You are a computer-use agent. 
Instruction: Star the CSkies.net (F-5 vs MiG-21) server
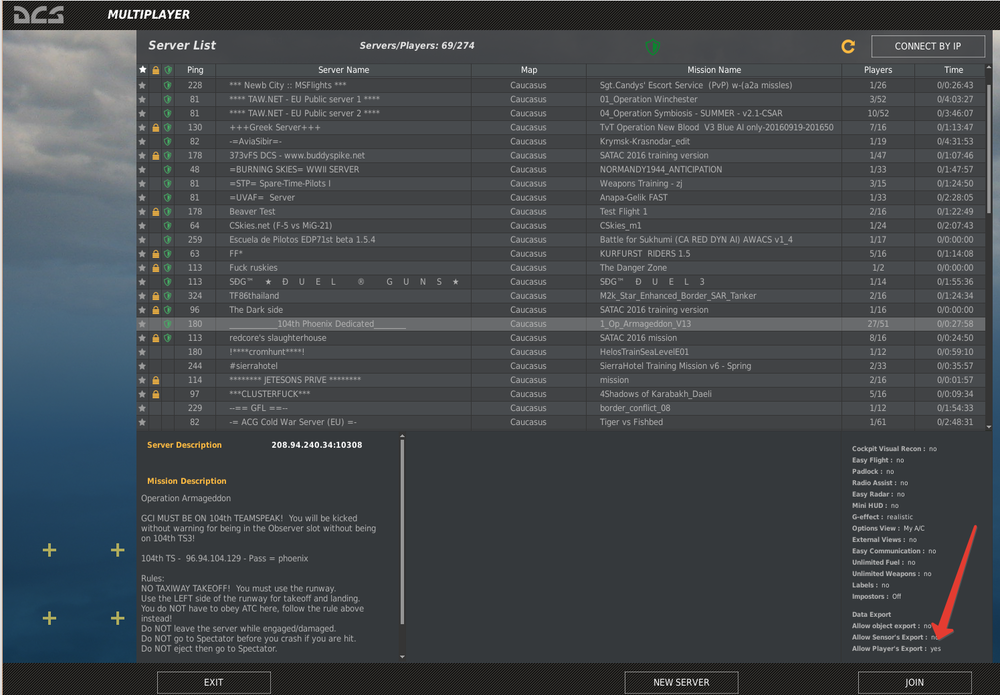(x=142, y=226)
